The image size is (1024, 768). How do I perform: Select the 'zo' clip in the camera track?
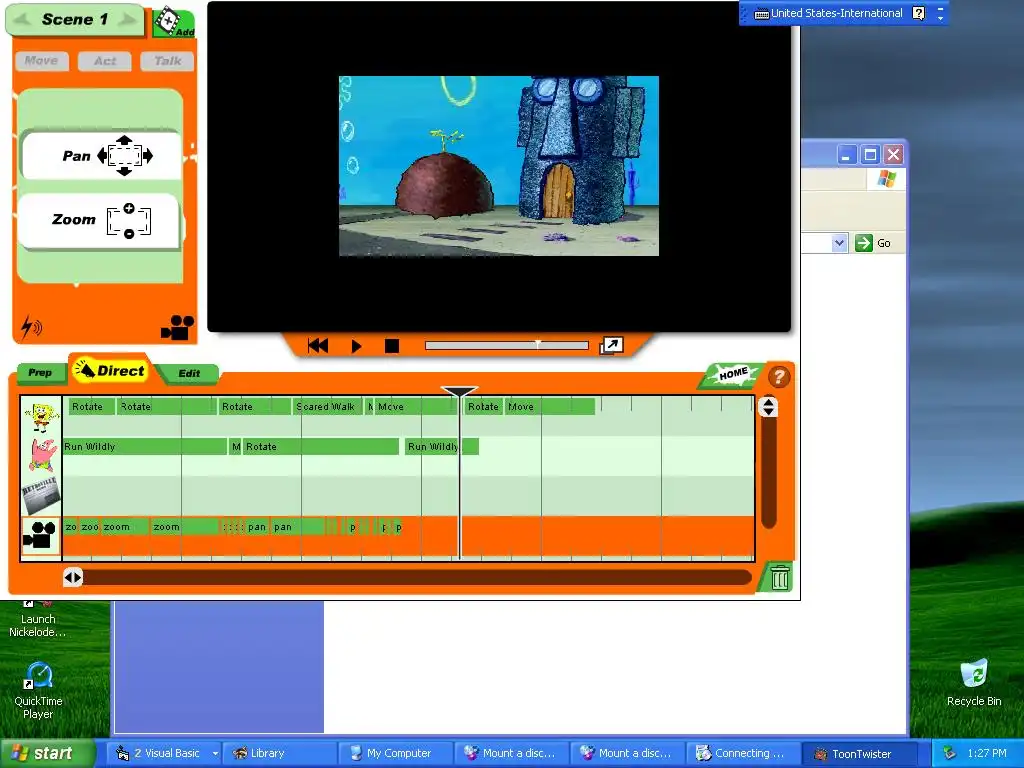(71, 527)
